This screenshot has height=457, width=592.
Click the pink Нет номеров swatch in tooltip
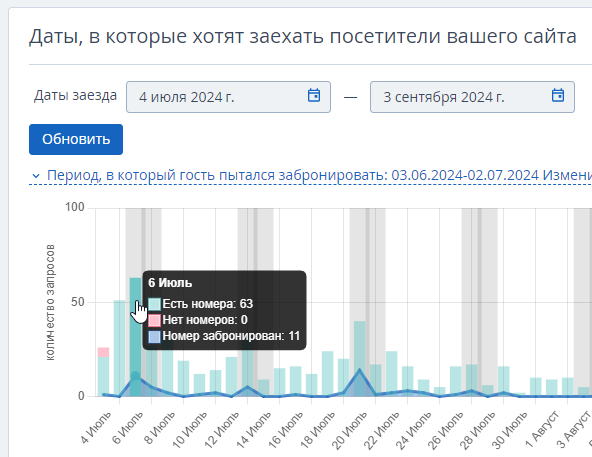coord(154,320)
